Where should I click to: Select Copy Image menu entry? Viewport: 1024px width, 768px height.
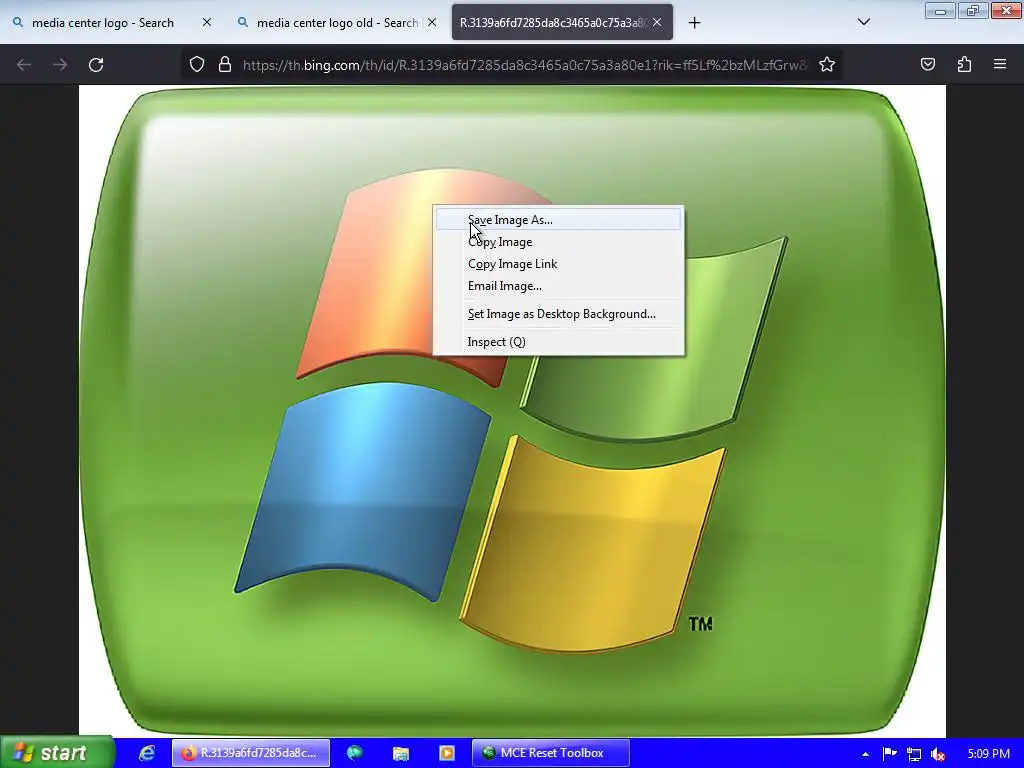[558, 242]
